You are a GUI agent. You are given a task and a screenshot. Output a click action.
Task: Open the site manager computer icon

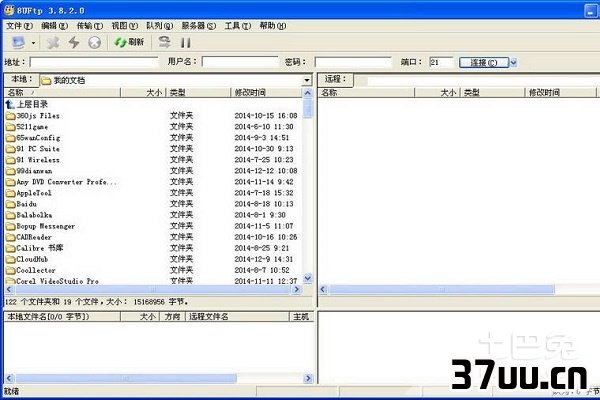[18, 42]
